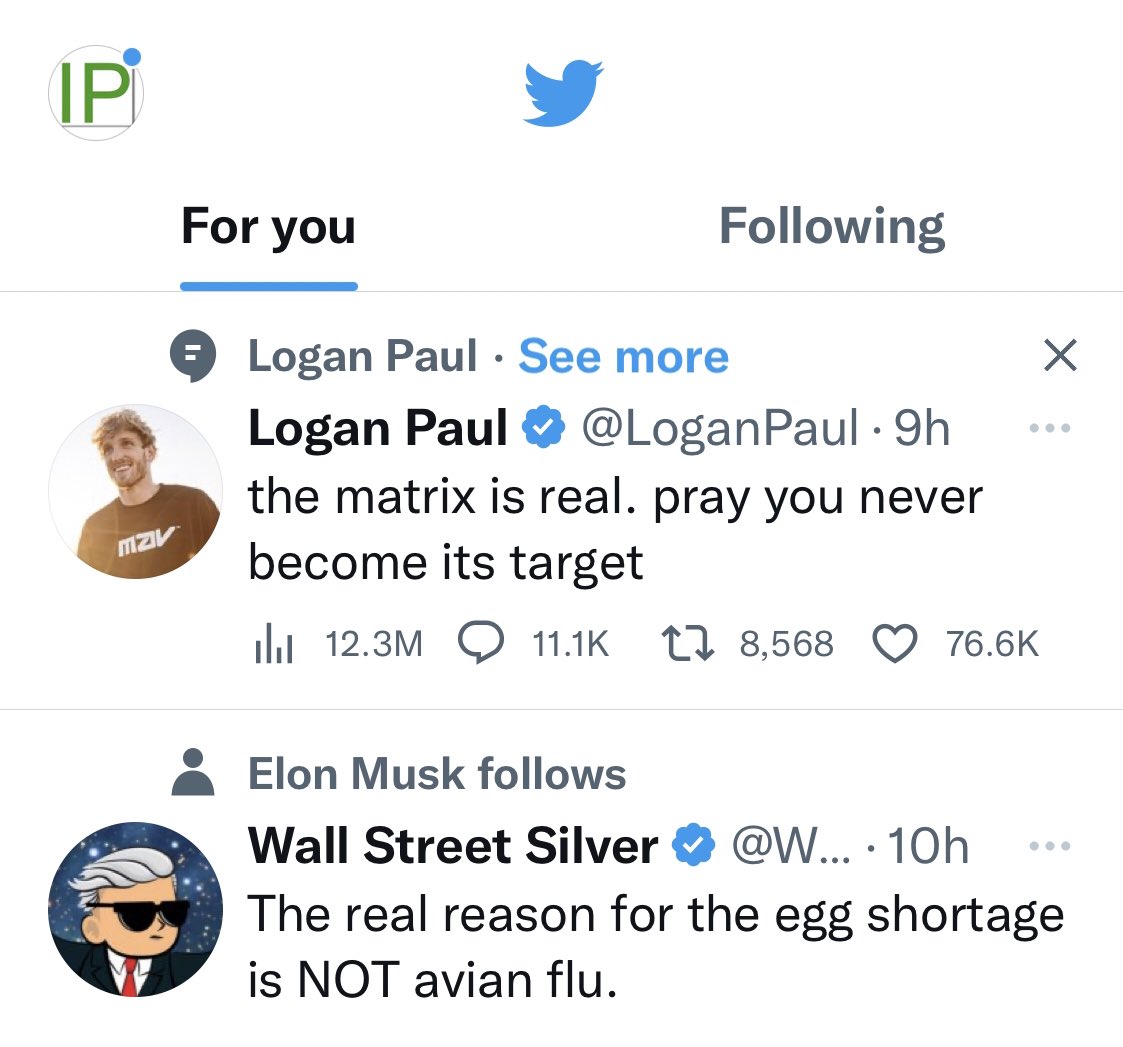The image size is (1123, 1047).
Task: Click the topic speech bubble icon
Action: (x=193, y=355)
